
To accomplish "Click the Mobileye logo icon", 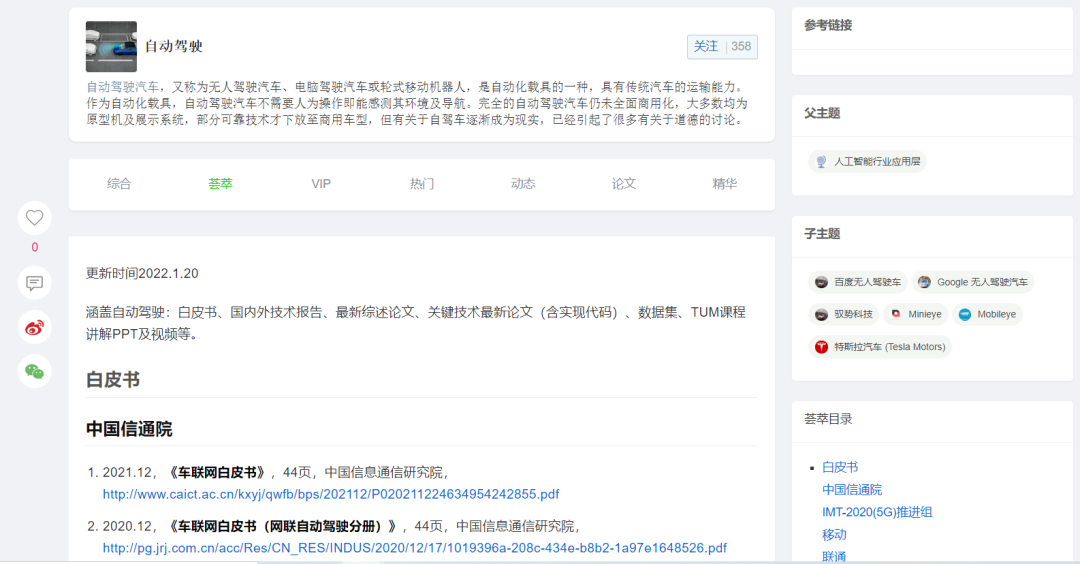I will coord(964,315).
